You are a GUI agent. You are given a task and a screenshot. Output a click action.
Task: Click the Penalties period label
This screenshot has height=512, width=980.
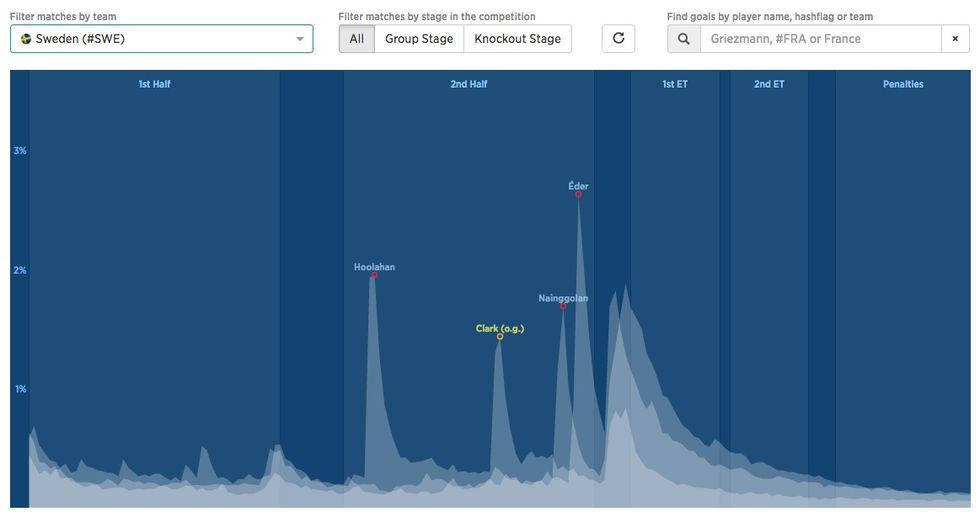tap(903, 84)
